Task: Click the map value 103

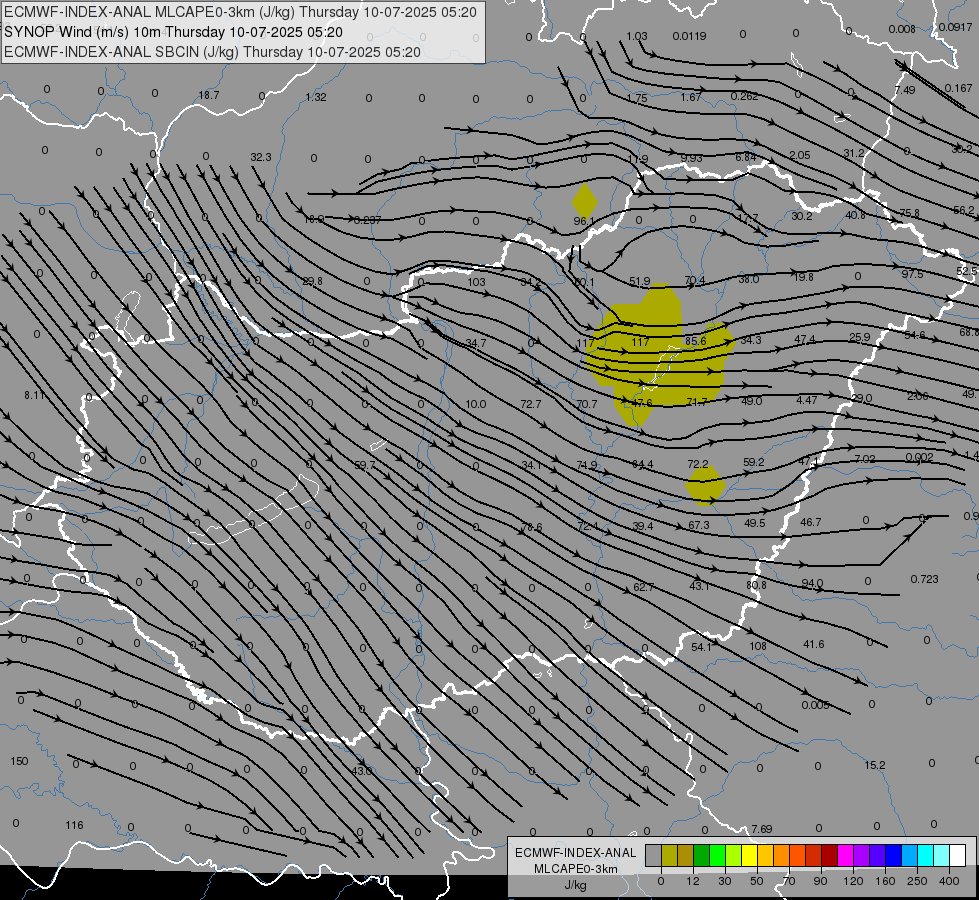Action: [476, 282]
